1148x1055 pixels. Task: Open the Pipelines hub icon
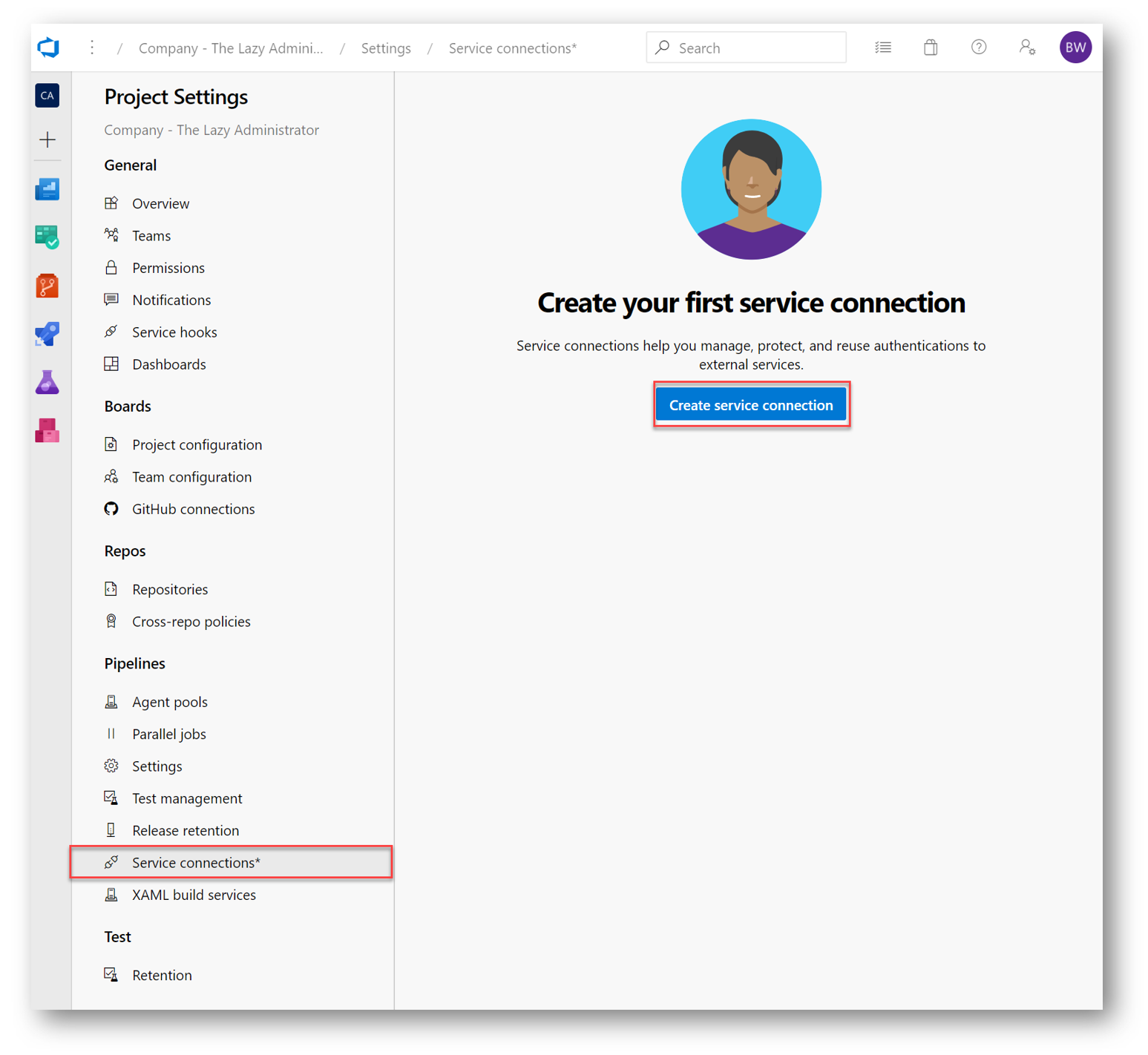click(x=47, y=334)
